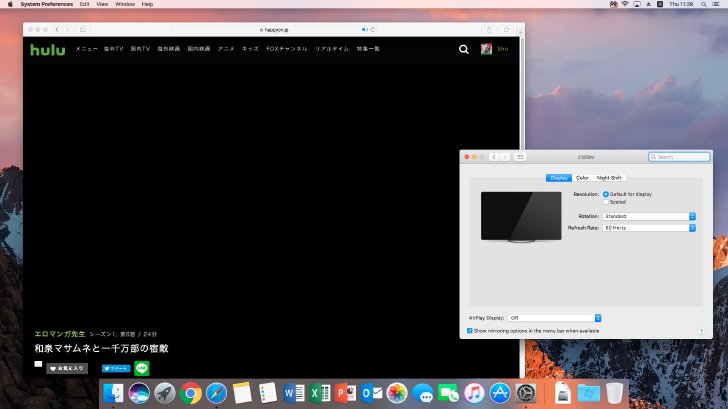Screen dimensions: 728x409
Task: Launch Microsoft Excel from the Dock
Action: coord(319,393)
